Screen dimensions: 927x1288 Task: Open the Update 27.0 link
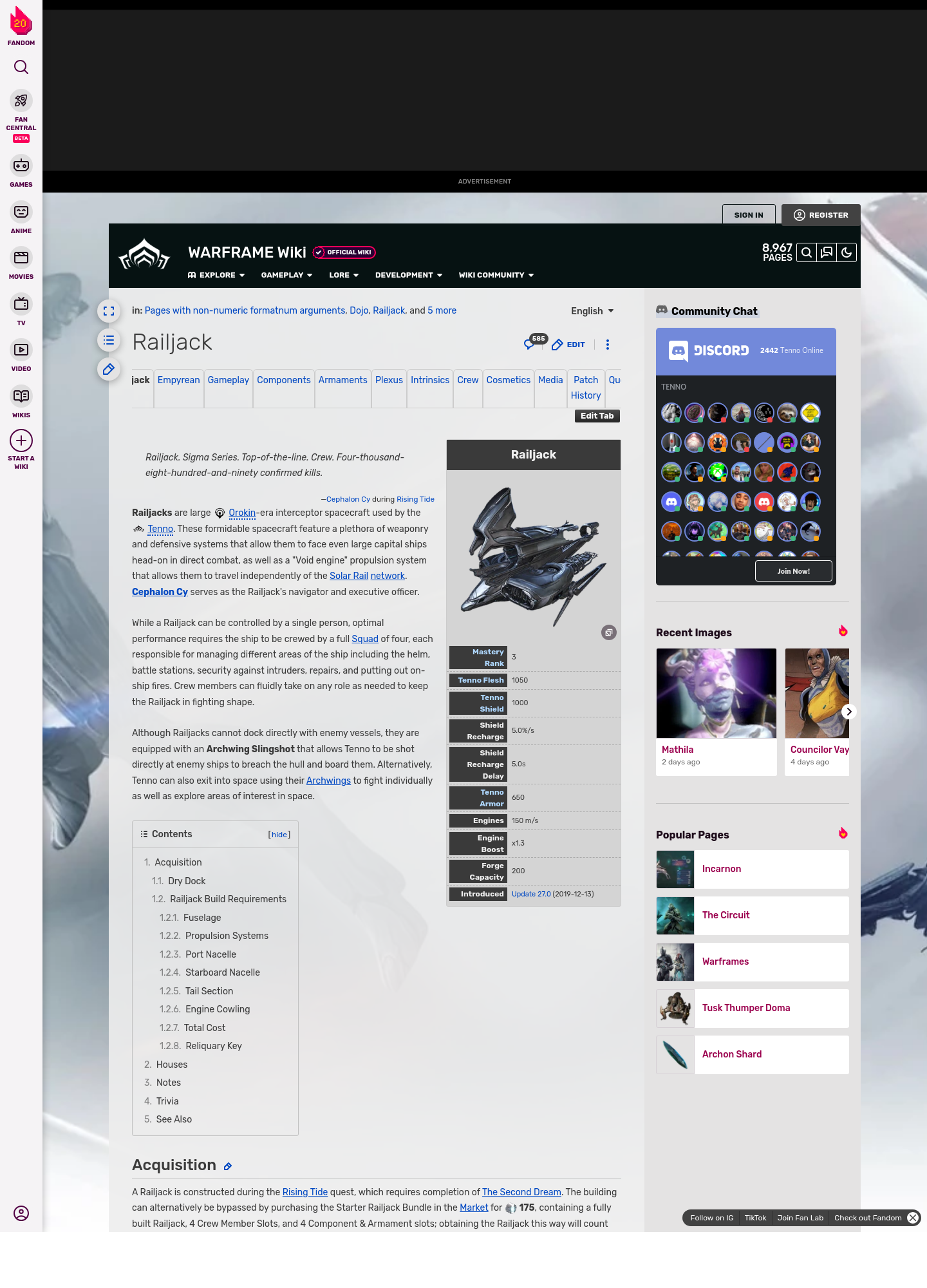[531, 894]
